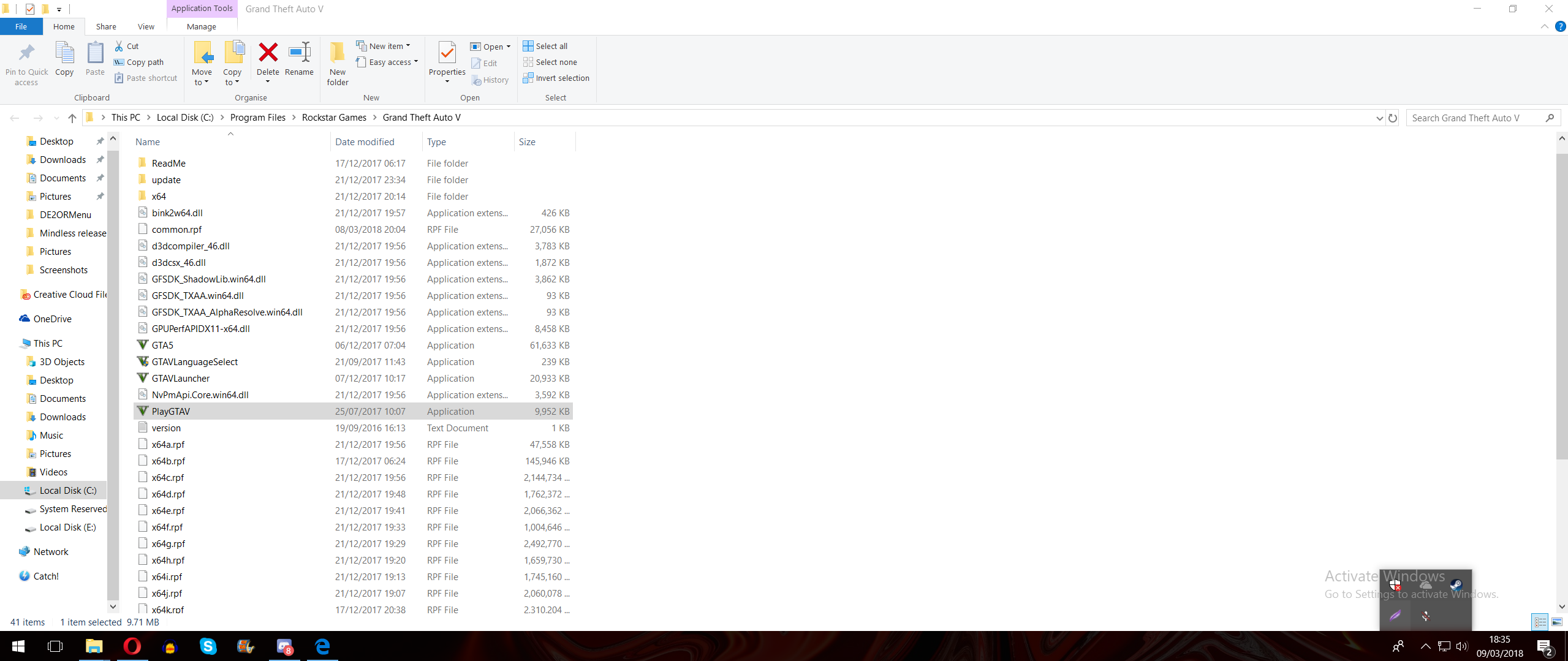Cut the selected file
This screenshot has height=661, width=1568.
point(127,46)
